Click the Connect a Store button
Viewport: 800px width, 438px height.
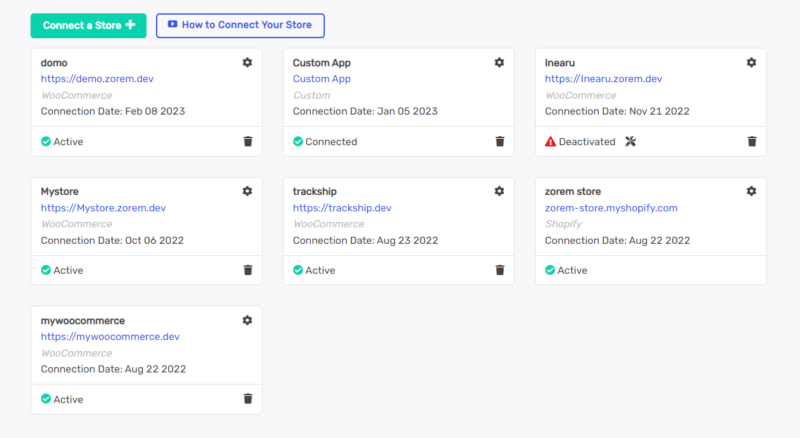tap(88, 26)
